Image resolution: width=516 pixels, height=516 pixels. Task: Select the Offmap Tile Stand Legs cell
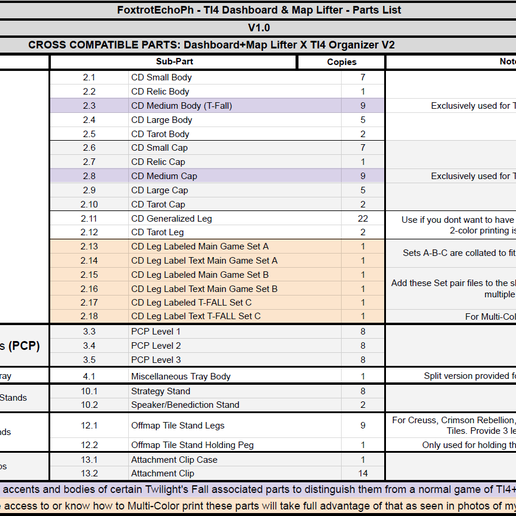click(x=235, y=425)
